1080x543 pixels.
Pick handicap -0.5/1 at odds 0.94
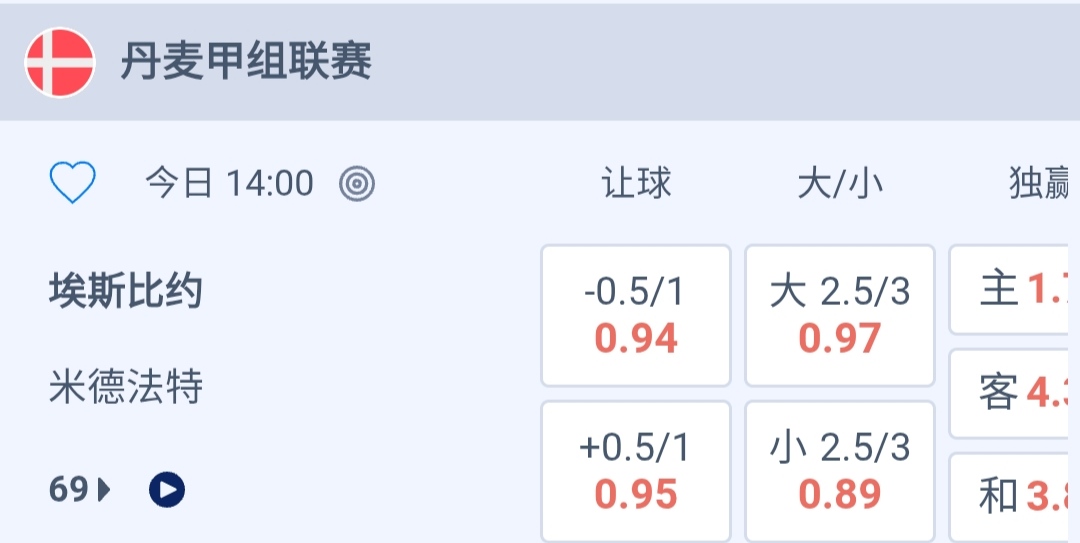[x=636, y=315]
